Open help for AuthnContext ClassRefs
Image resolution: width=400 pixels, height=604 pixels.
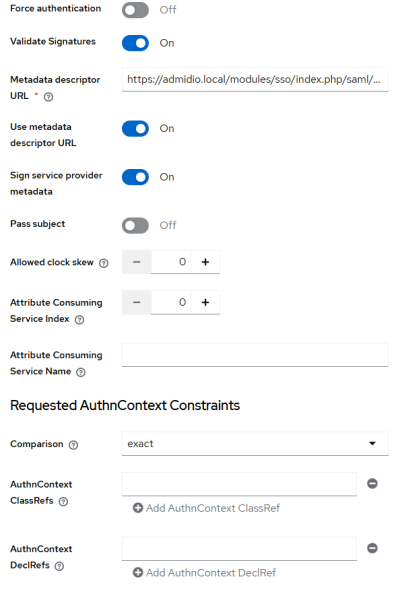(x=63, y=502)
